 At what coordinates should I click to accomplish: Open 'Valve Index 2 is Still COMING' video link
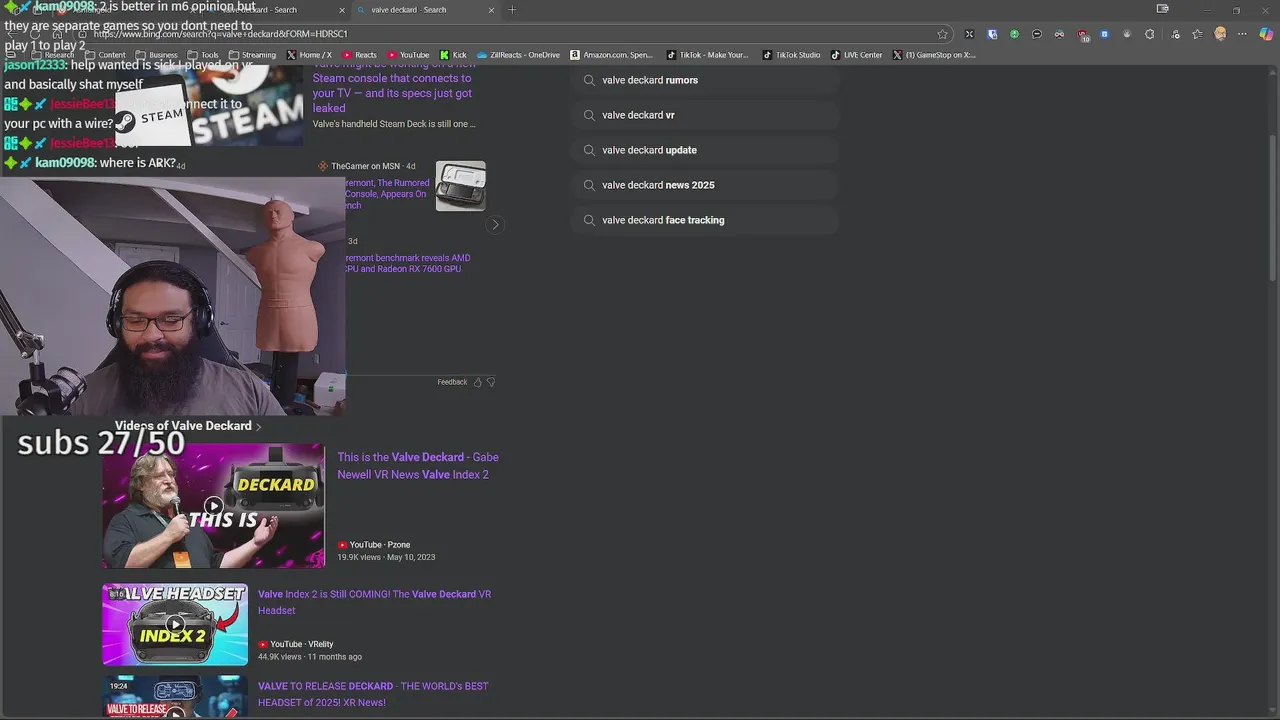point(374,602)
